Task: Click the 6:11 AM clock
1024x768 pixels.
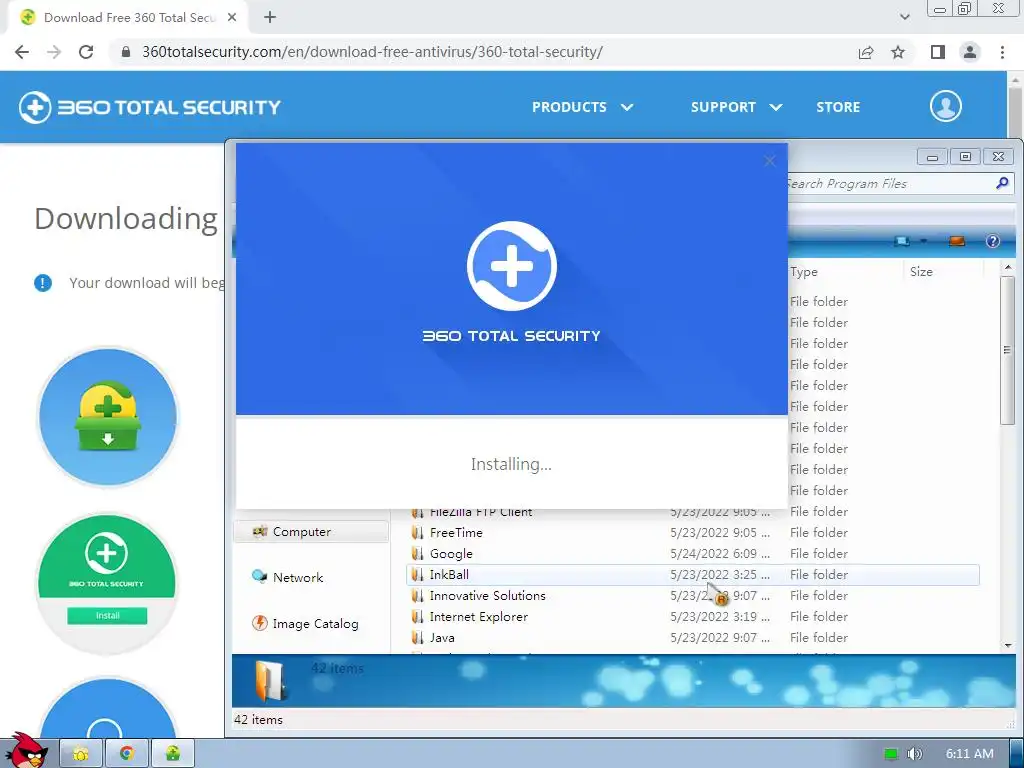Action: tap(970, 754)
